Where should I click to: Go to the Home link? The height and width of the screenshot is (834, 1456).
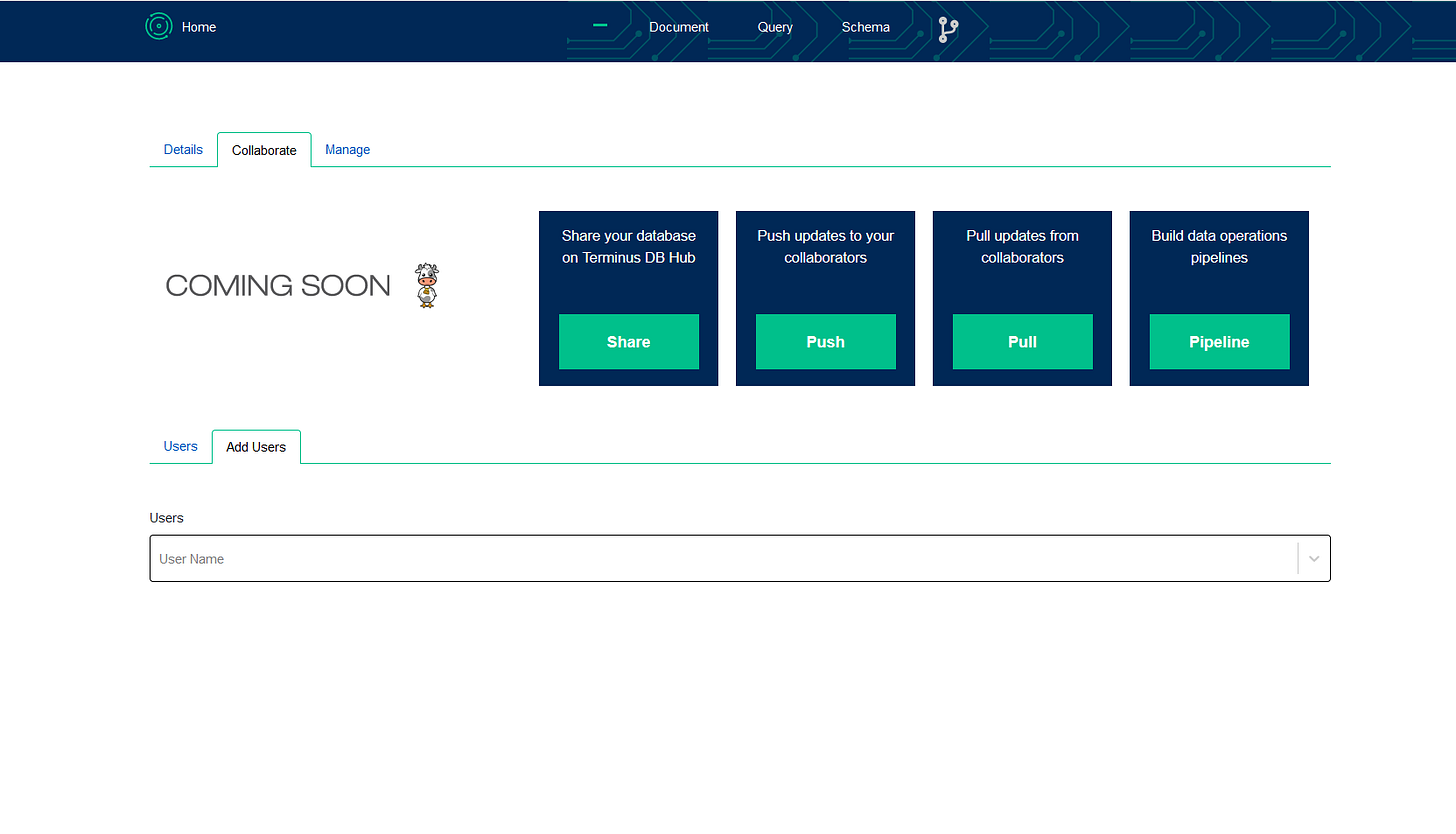click(199, 27)
